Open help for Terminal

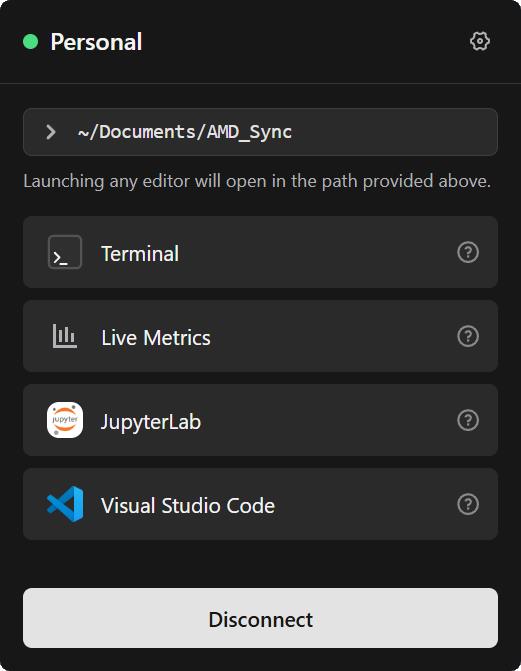click(468, 252)
